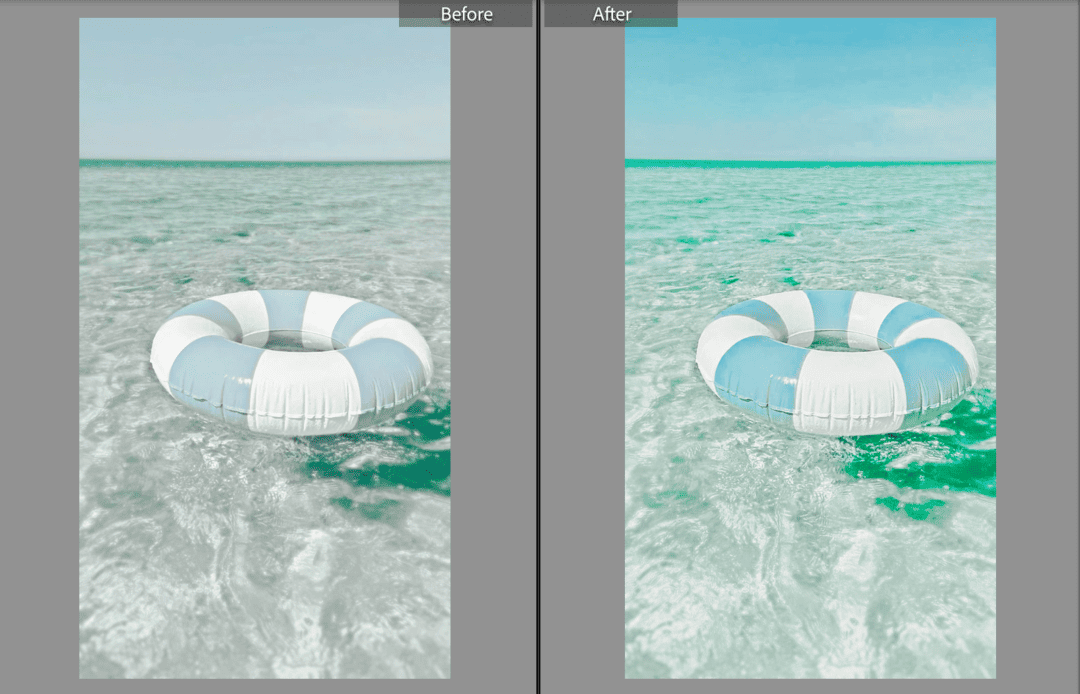Viewport: 1080px width, 694px height.
Task: Click the After label tab
Action: point(611,14)
